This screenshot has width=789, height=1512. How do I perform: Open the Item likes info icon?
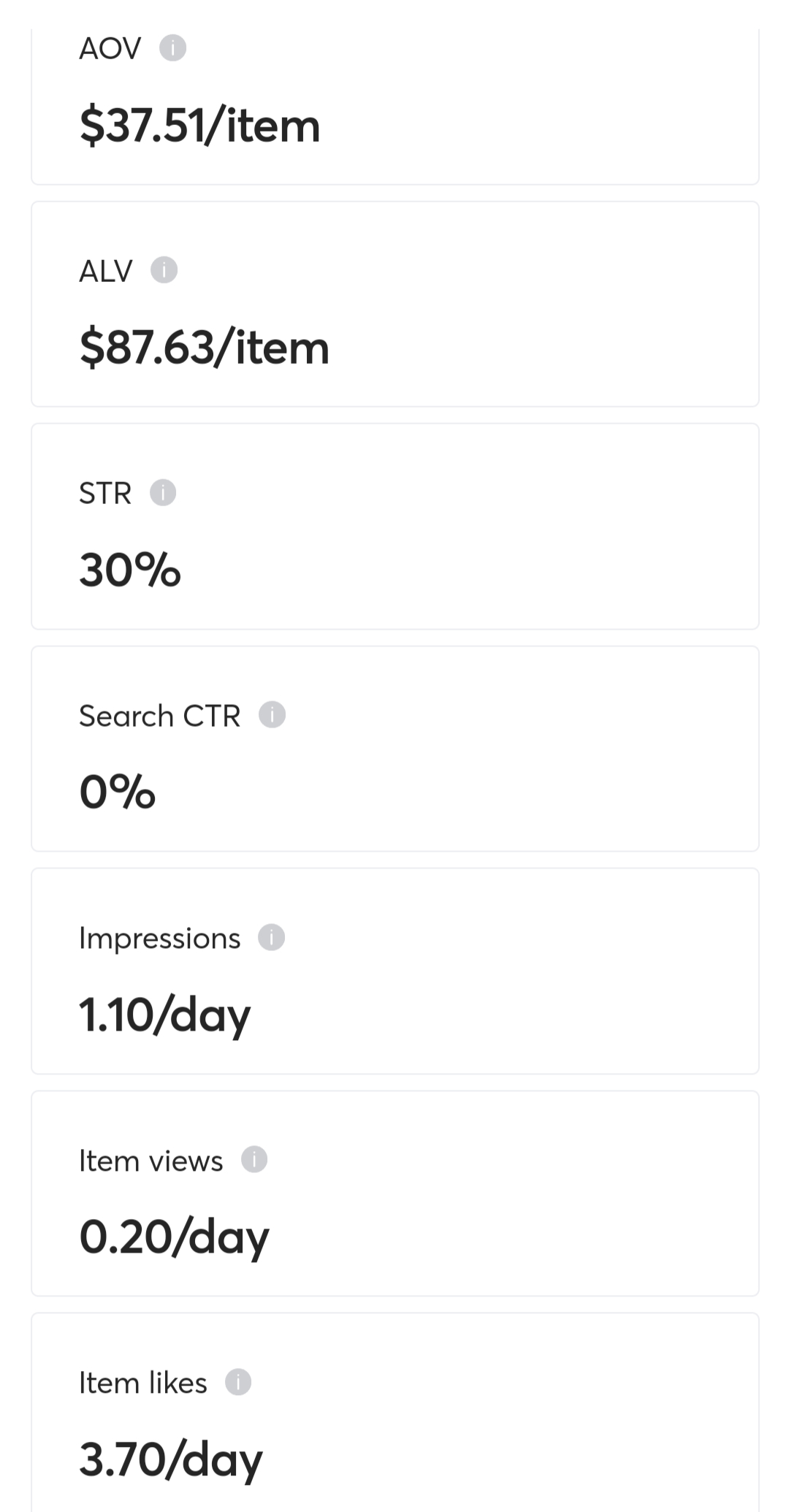[238, 1382]
